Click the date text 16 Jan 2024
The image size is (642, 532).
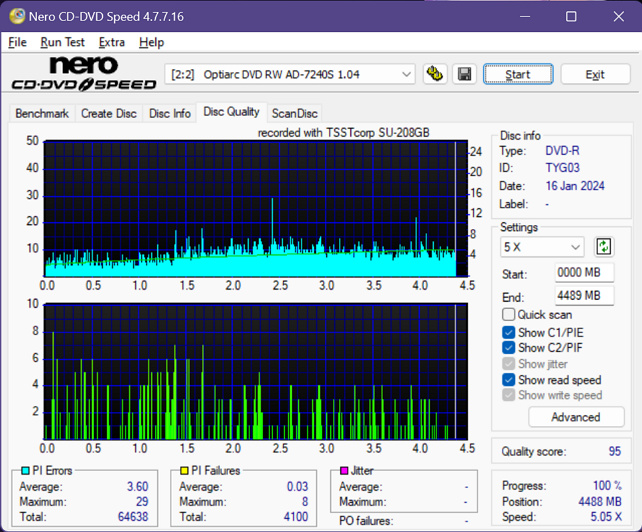[x=575, y=186]
